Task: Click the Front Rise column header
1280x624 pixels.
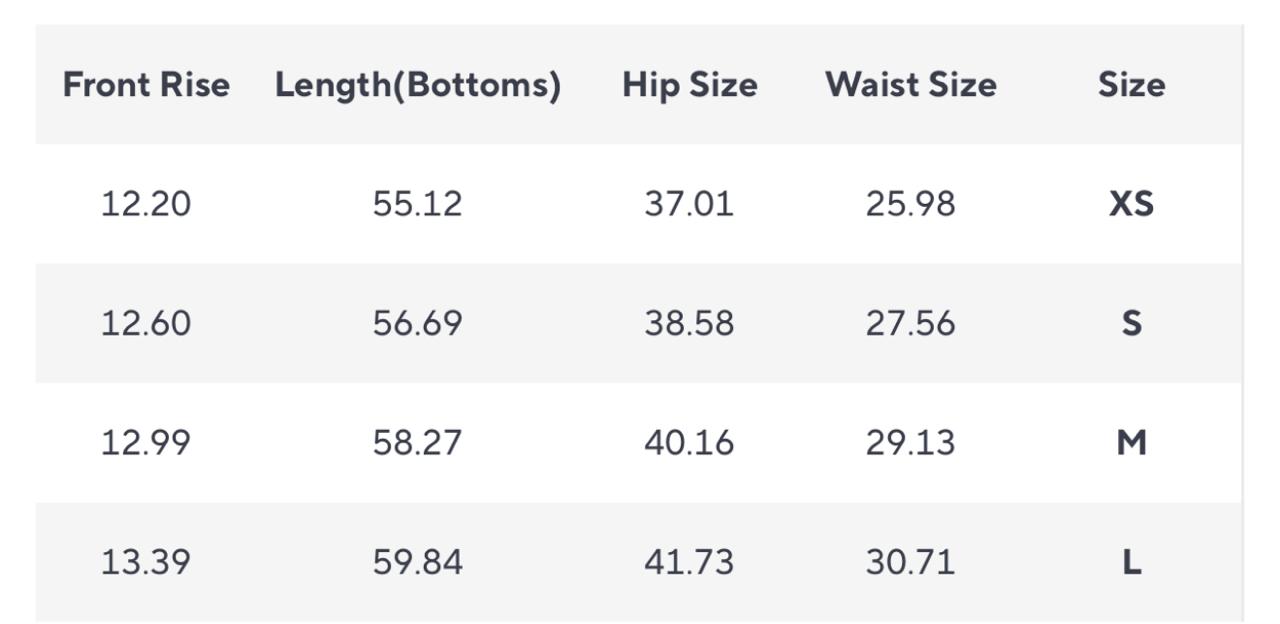Action: (146, 84)
